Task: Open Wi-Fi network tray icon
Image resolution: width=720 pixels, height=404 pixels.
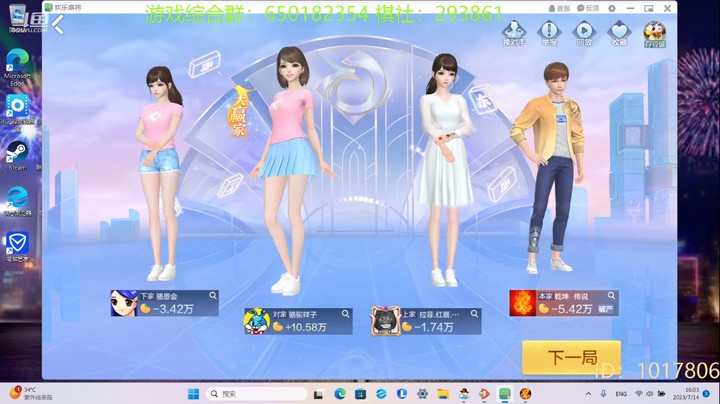Action: (x=639, y=394)
